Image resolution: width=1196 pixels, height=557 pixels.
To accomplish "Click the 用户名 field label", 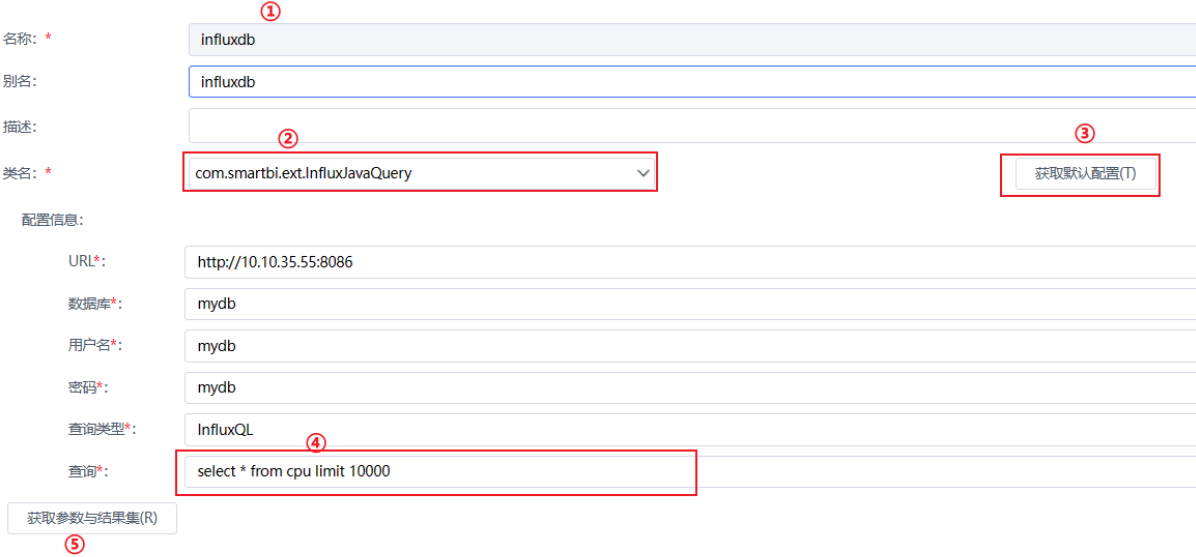I will (x=95, y=346).
